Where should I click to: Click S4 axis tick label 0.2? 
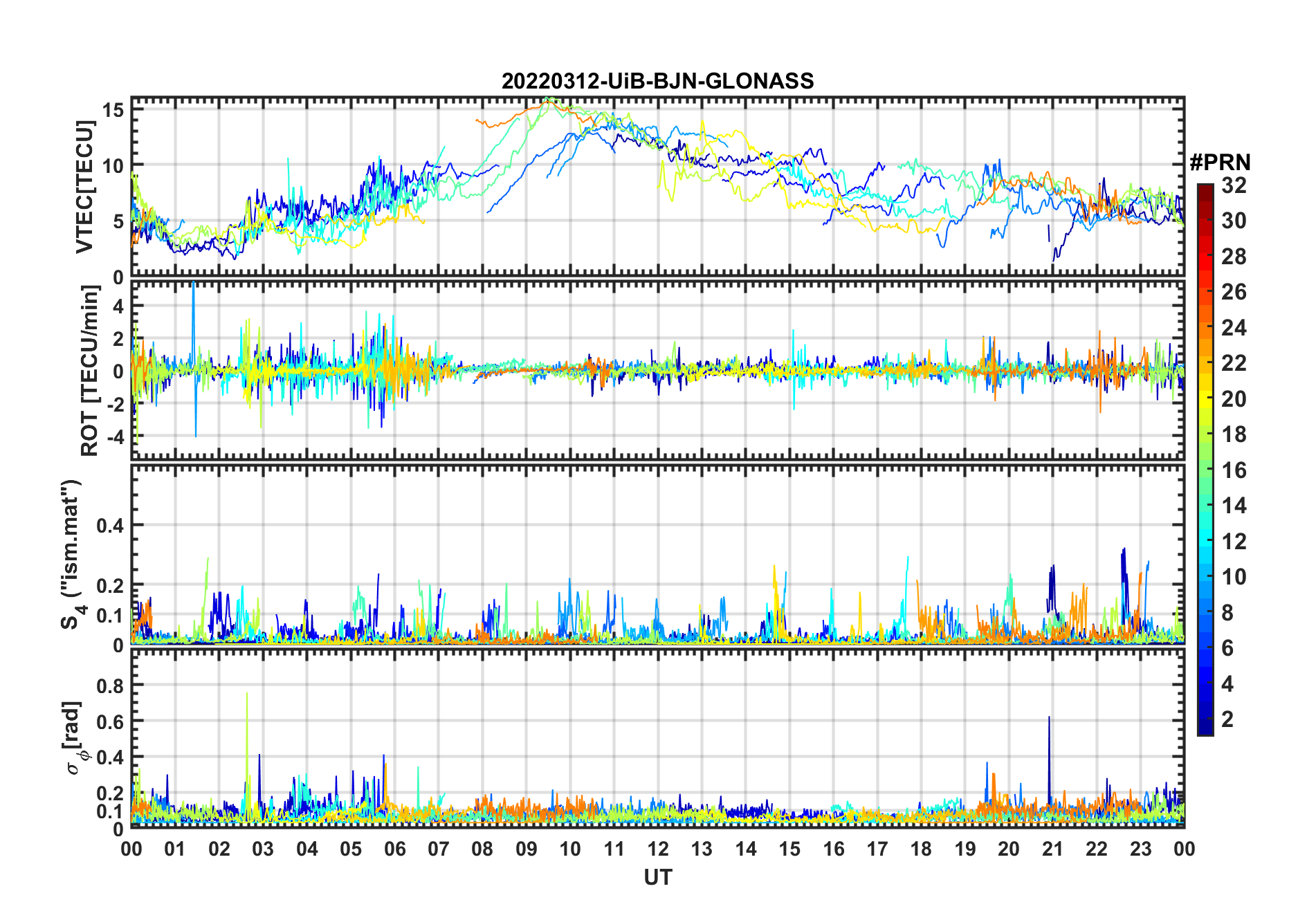110,585
